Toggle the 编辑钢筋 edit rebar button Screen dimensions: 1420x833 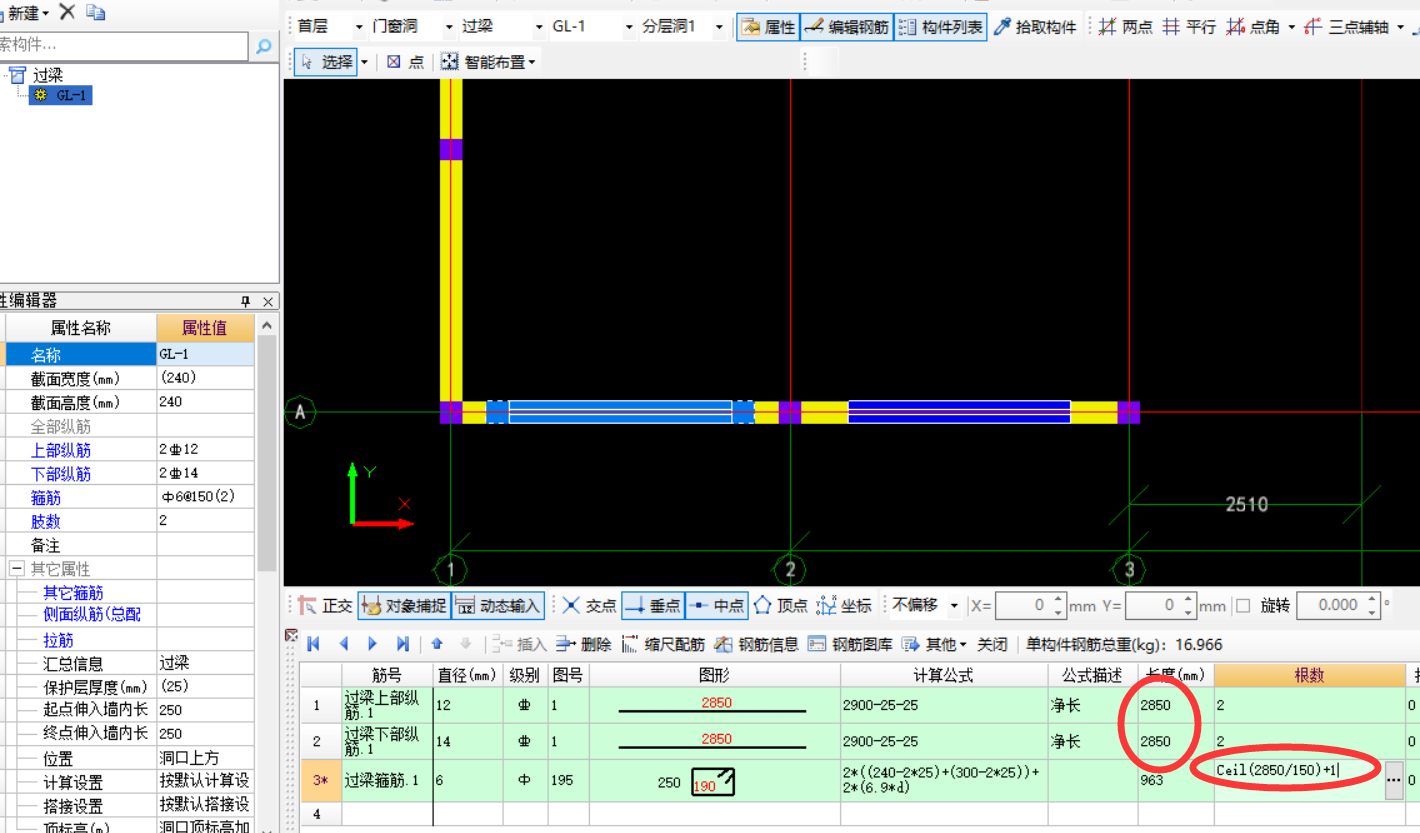(x=846, y=27)
